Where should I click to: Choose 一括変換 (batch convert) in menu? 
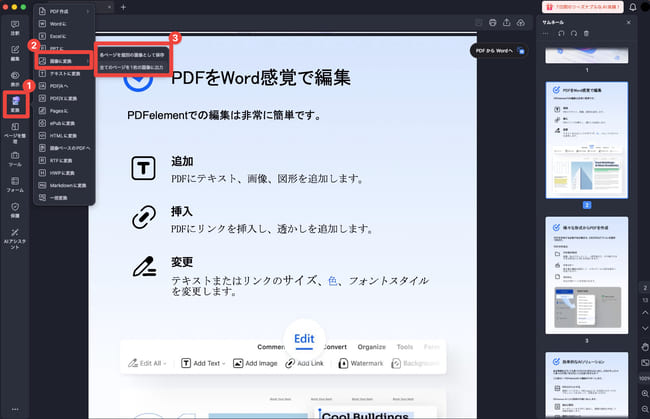(64, 198)
